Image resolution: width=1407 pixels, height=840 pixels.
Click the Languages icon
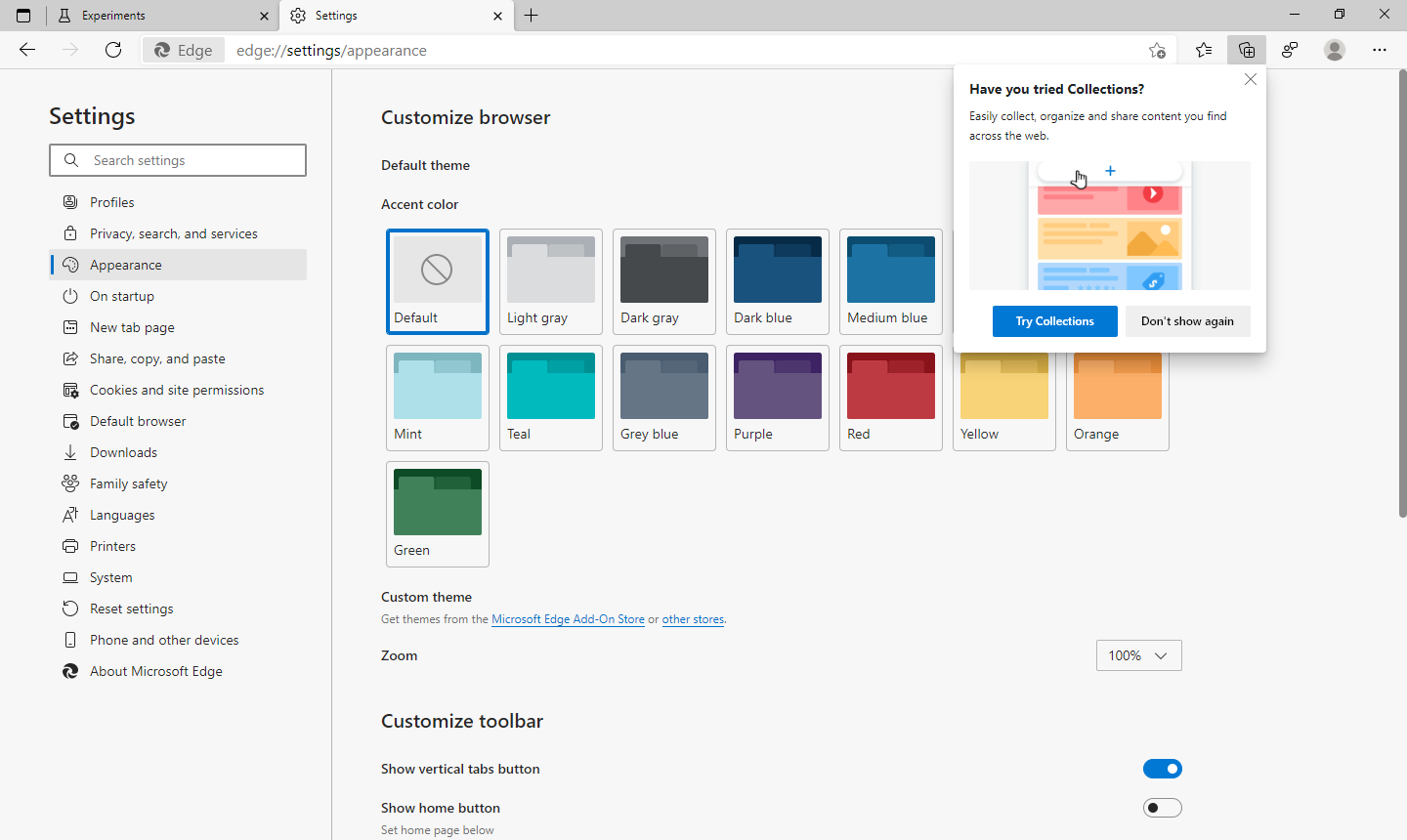pyautogui.click(x=70, y=515)
